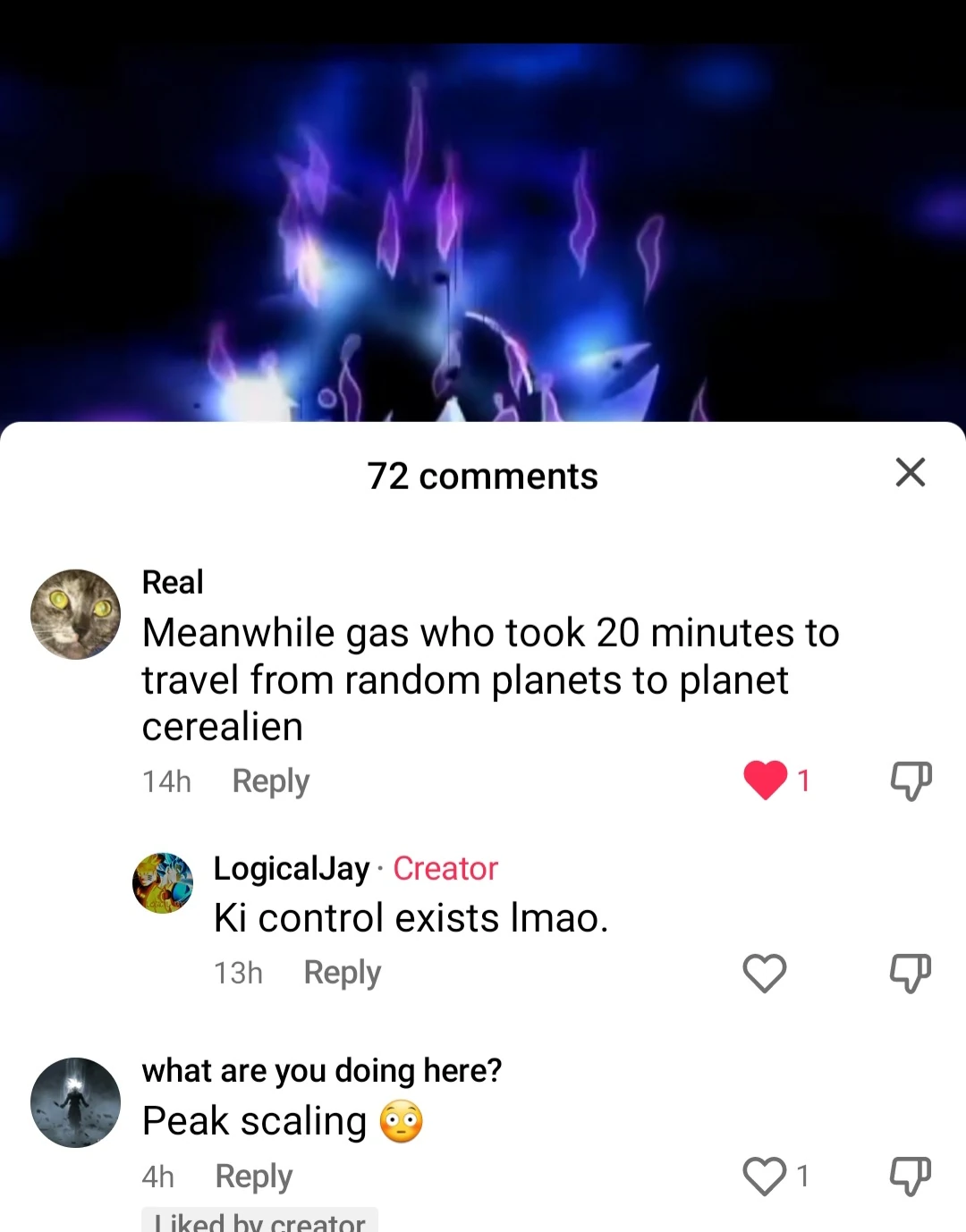Tap the 72 comments header

483,476
